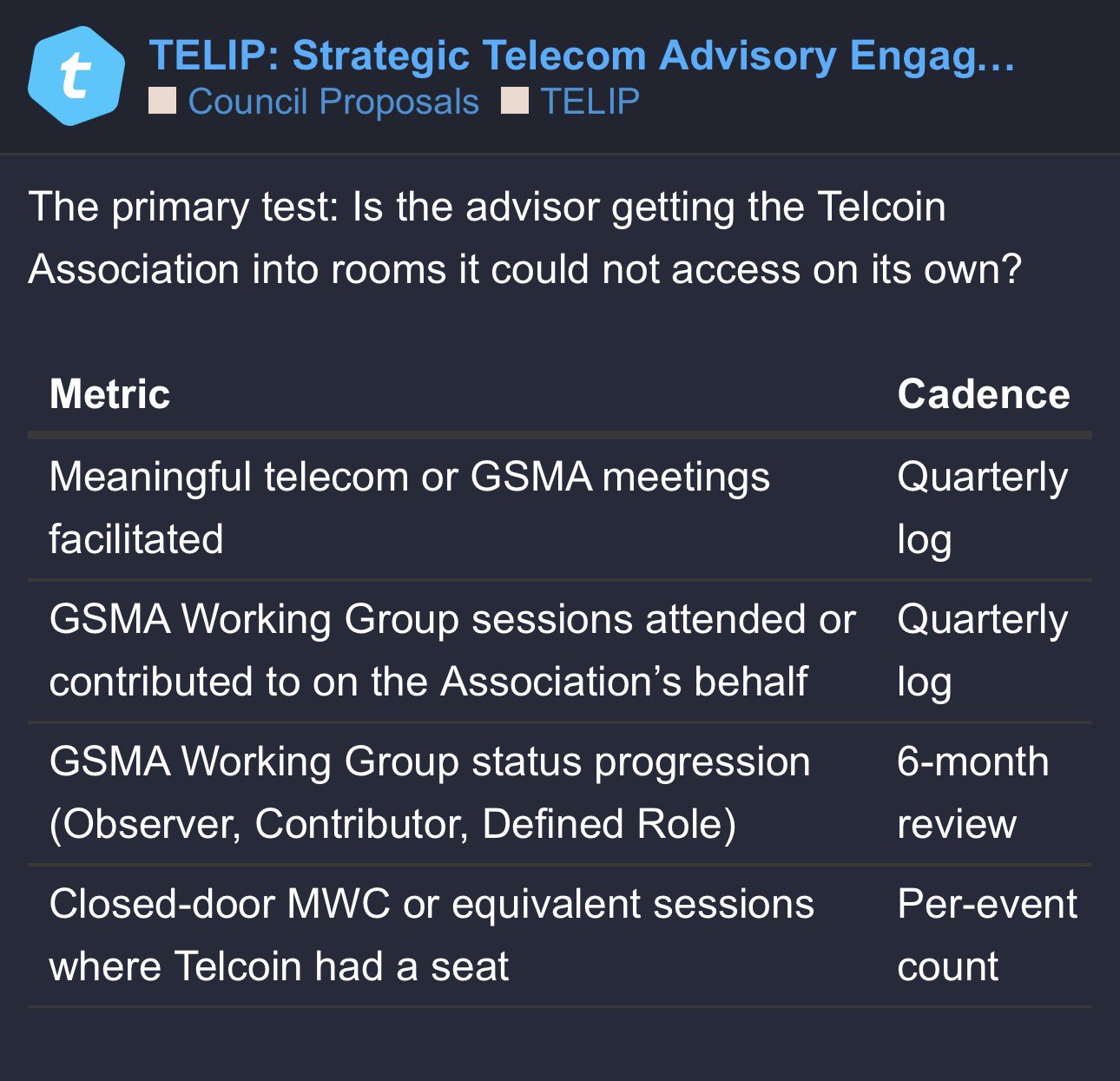This screenshot has height=1081, width=1120.
Task: Click the '(Observer, Contributor, Defined Role)' text
Action: (x=392, y=824)
